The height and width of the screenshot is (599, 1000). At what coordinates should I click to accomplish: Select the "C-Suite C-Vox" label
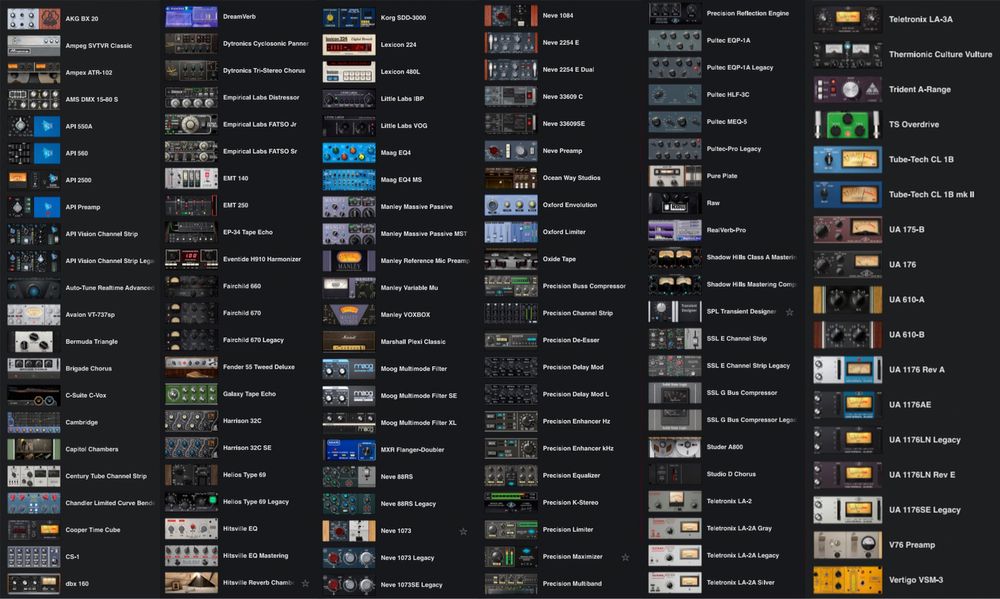[x=86, y=396]
